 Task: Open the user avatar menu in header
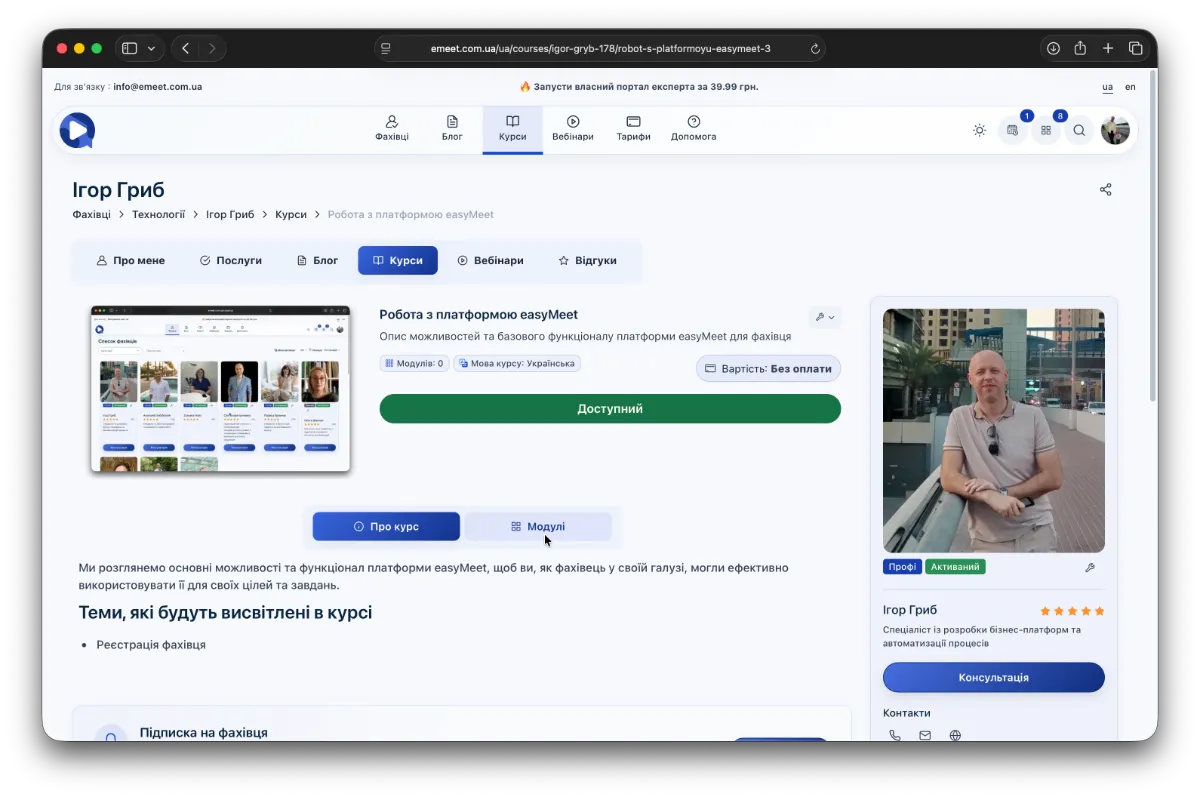pyautogui.click(x=1115, y=130)
